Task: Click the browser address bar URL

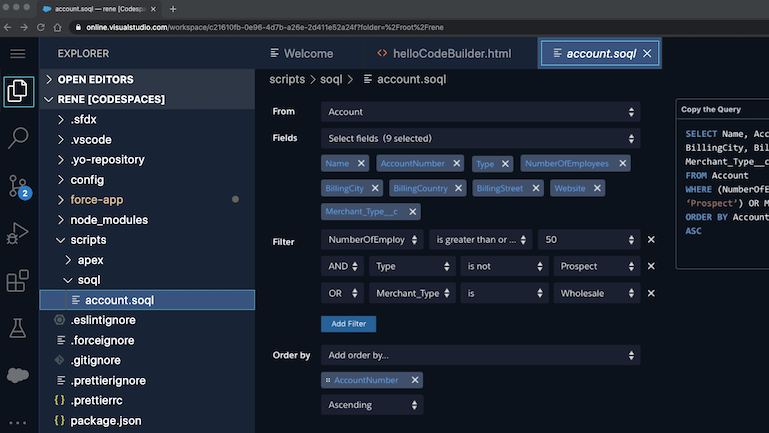Action: pyautogui.click(x=265, y=27)
